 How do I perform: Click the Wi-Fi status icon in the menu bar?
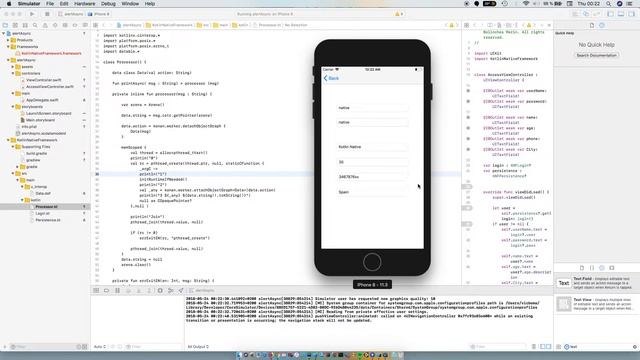coord(526,4)
